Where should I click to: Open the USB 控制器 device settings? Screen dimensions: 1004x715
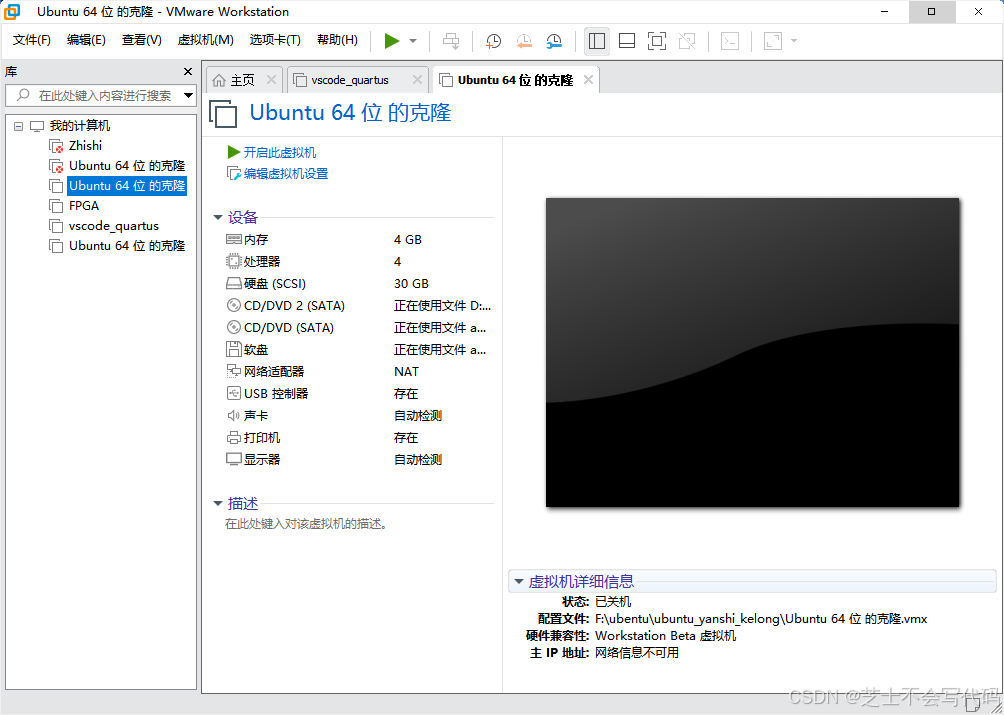(x=270, y=393)
